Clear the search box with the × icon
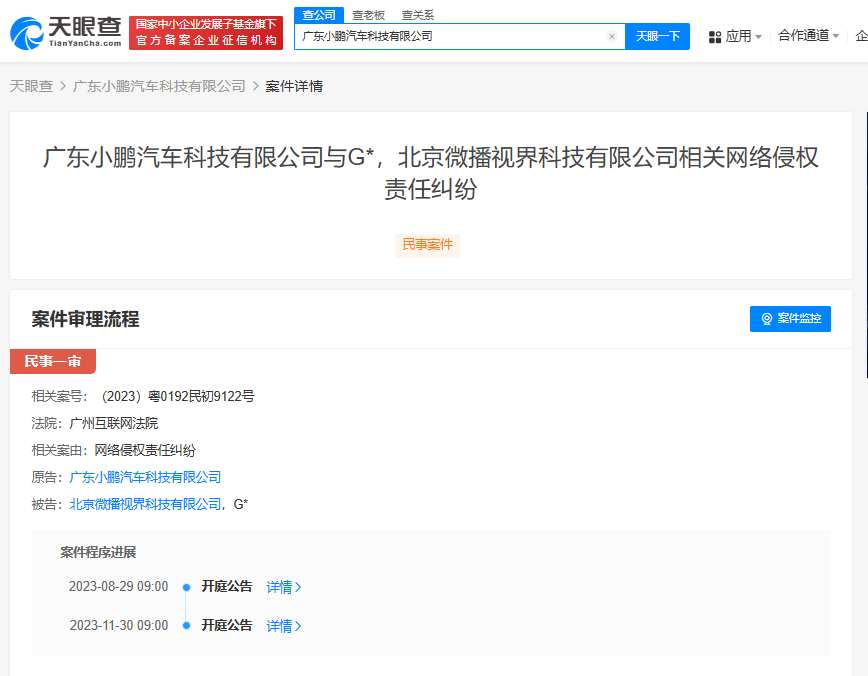This screenshot has width=868, height=676. coord(611,36)
